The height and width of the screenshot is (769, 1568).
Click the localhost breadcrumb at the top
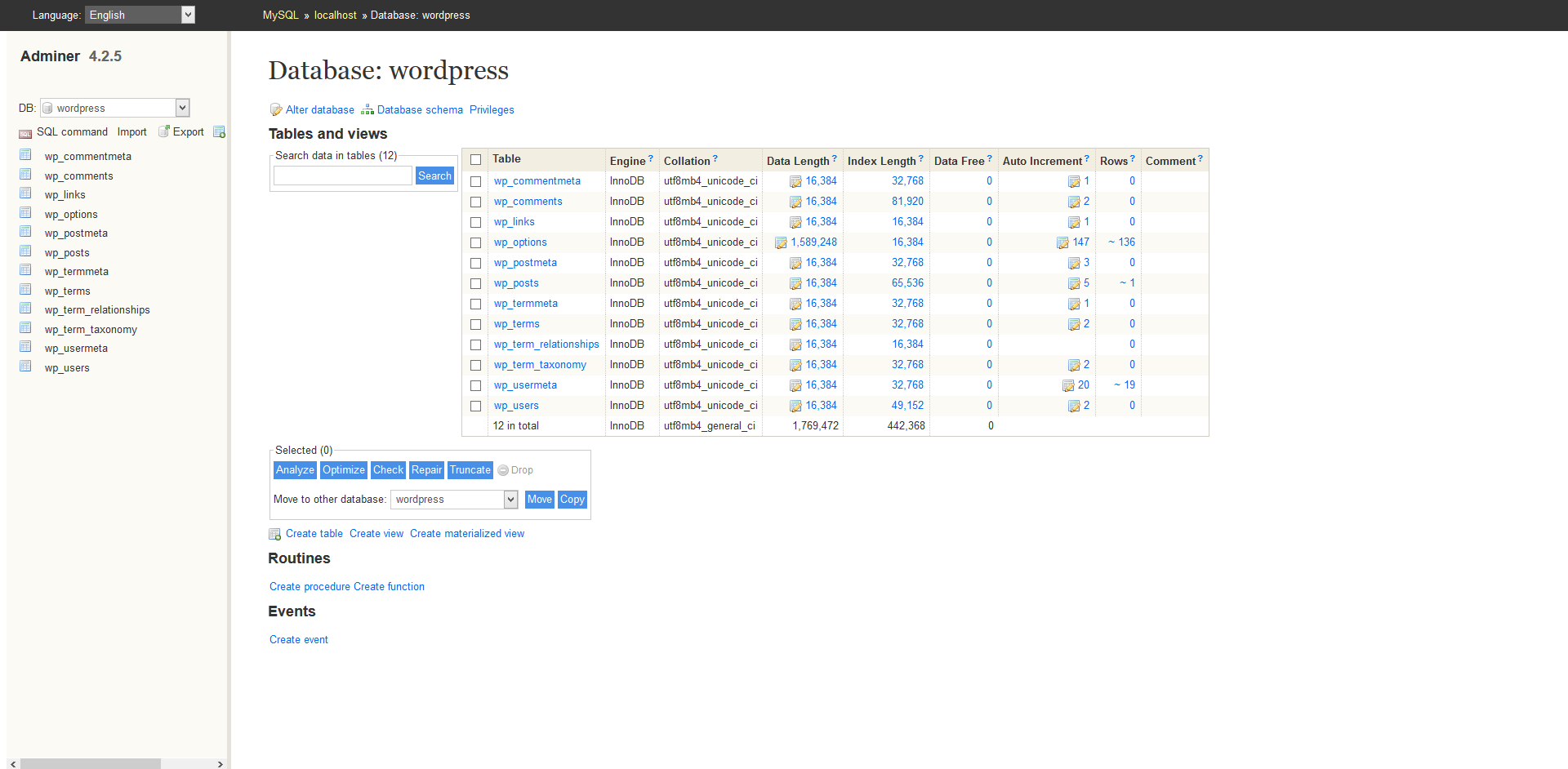coord(335,15)
